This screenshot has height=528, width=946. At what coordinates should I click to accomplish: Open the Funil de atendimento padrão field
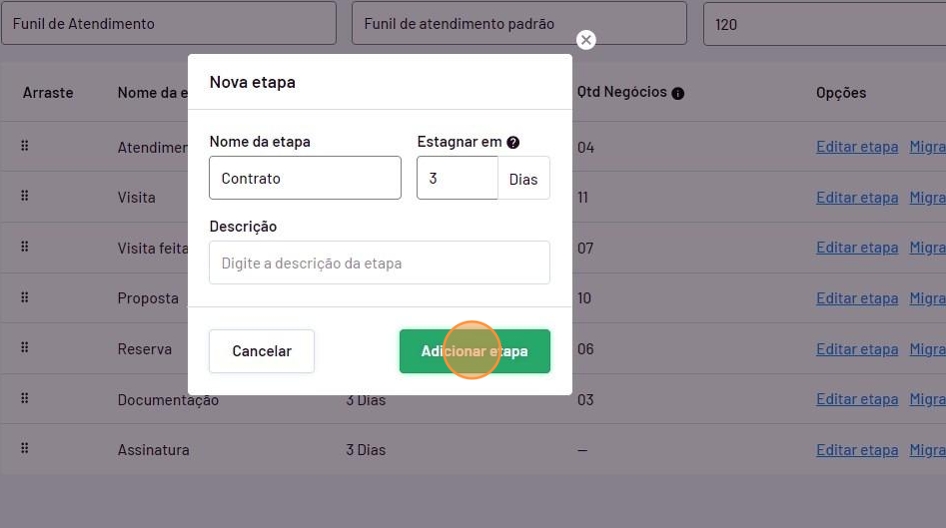(519, 23)
